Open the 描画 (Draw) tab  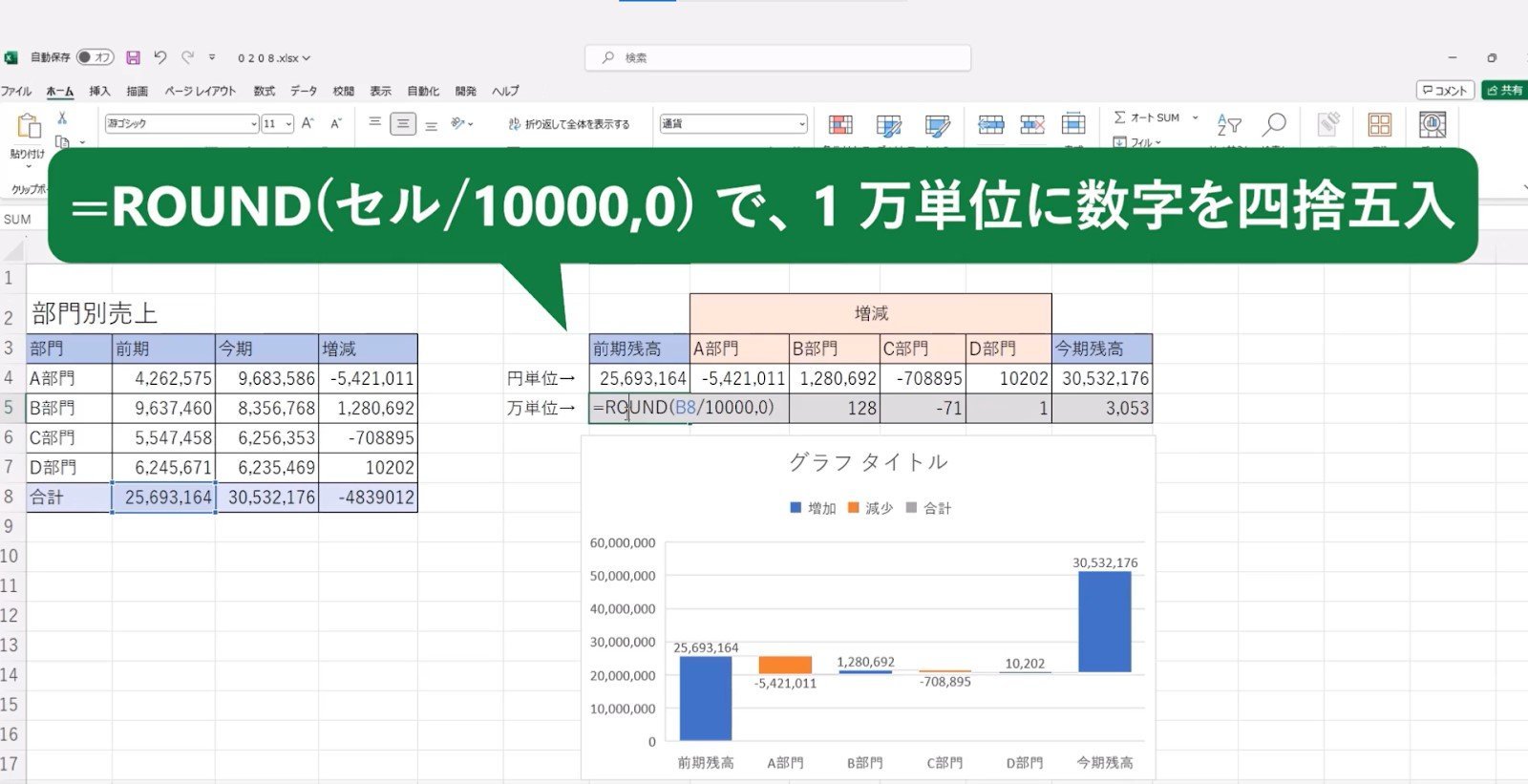coord(138,91)
